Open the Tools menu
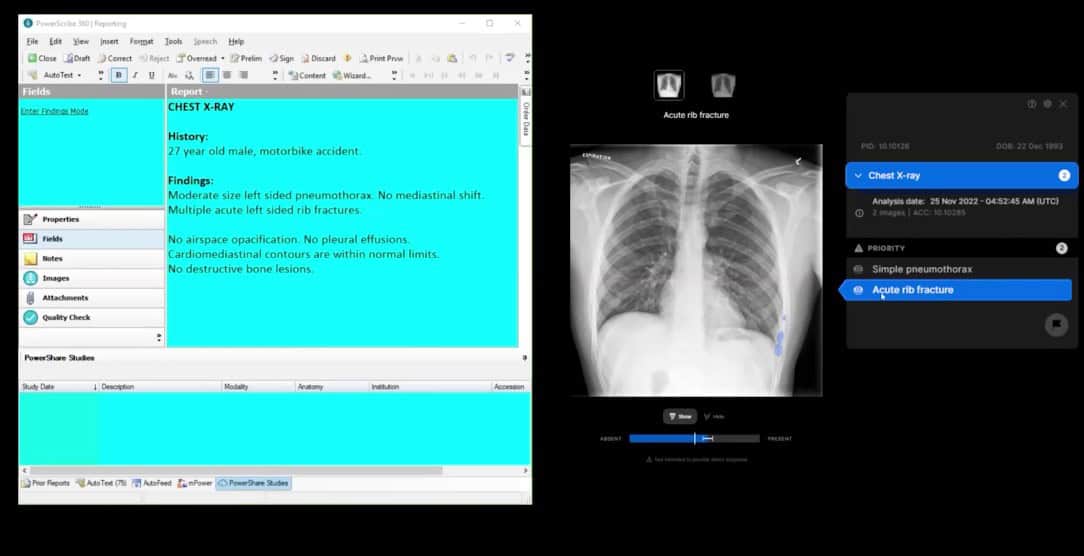1084x556 pixels. point(173,41)
